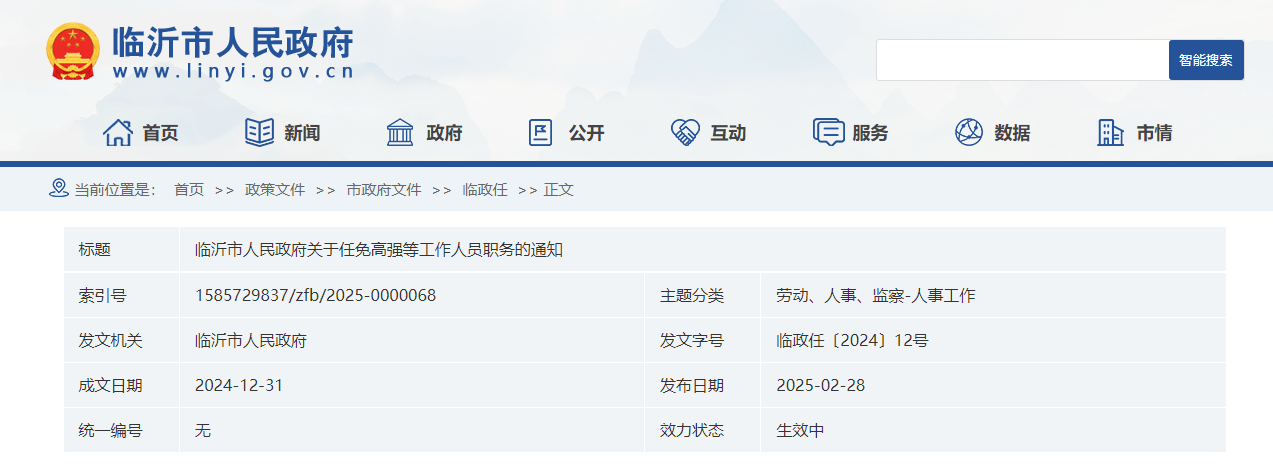
Task: Open the 数据 navigation menu item
Action: [1012, 133]
